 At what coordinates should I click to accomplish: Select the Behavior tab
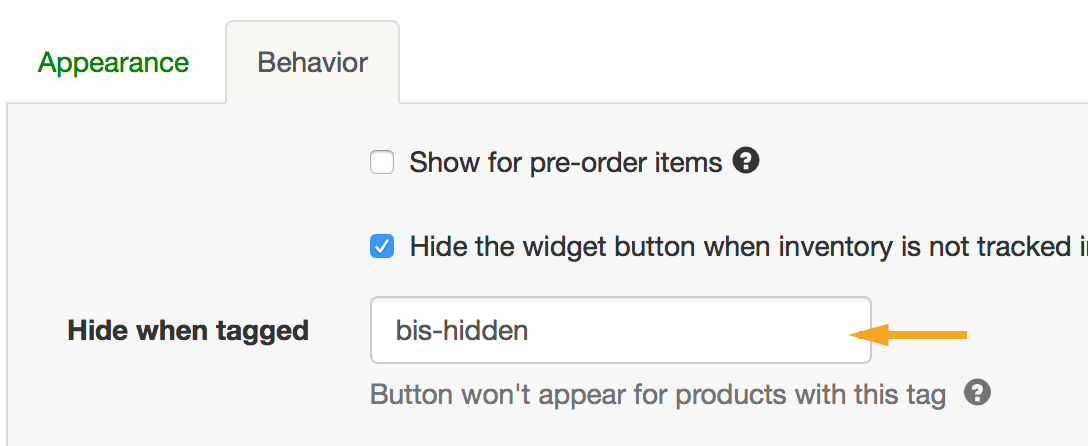[x=312, y=63]
